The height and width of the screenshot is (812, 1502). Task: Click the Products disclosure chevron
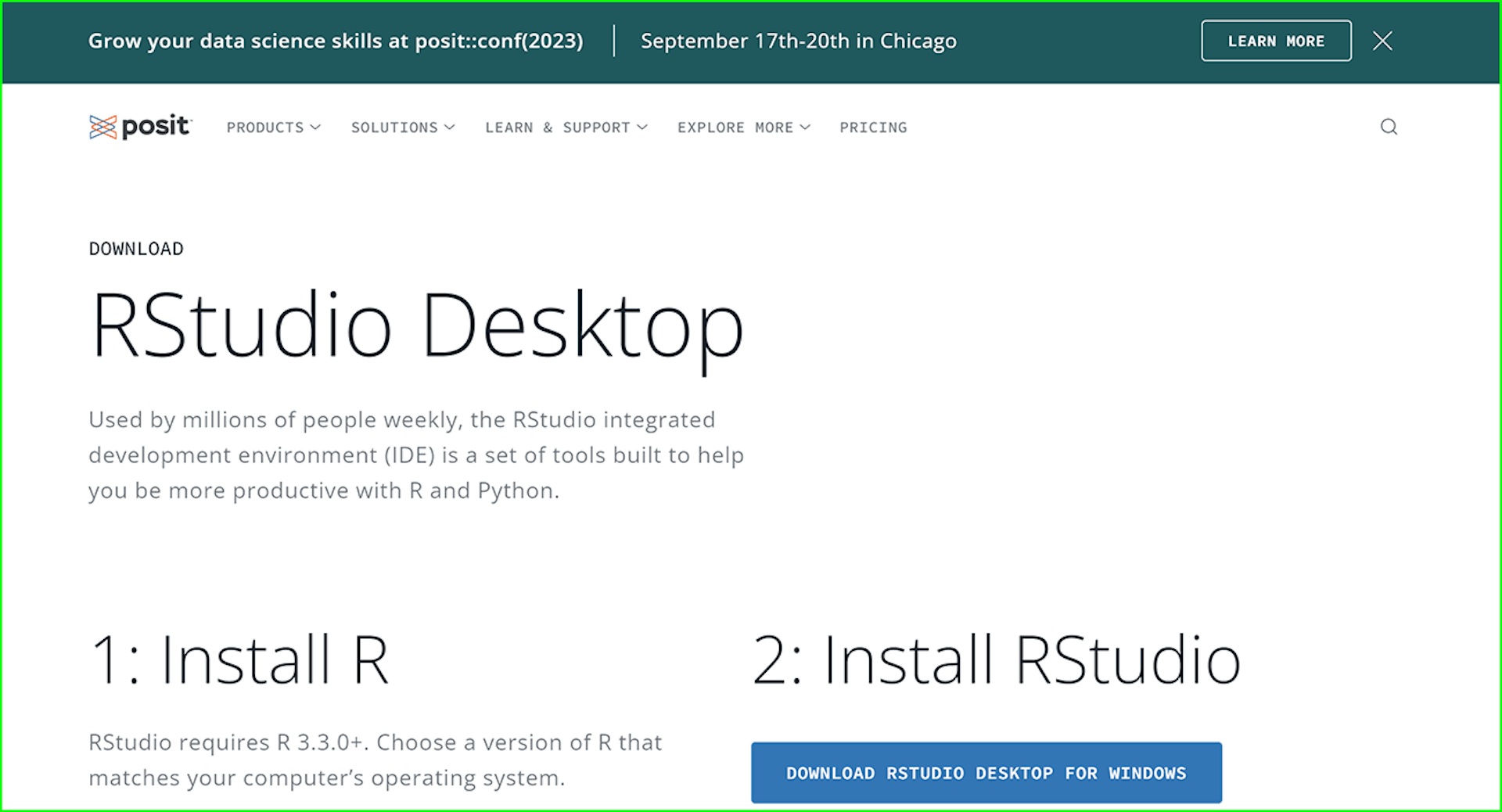315,128
